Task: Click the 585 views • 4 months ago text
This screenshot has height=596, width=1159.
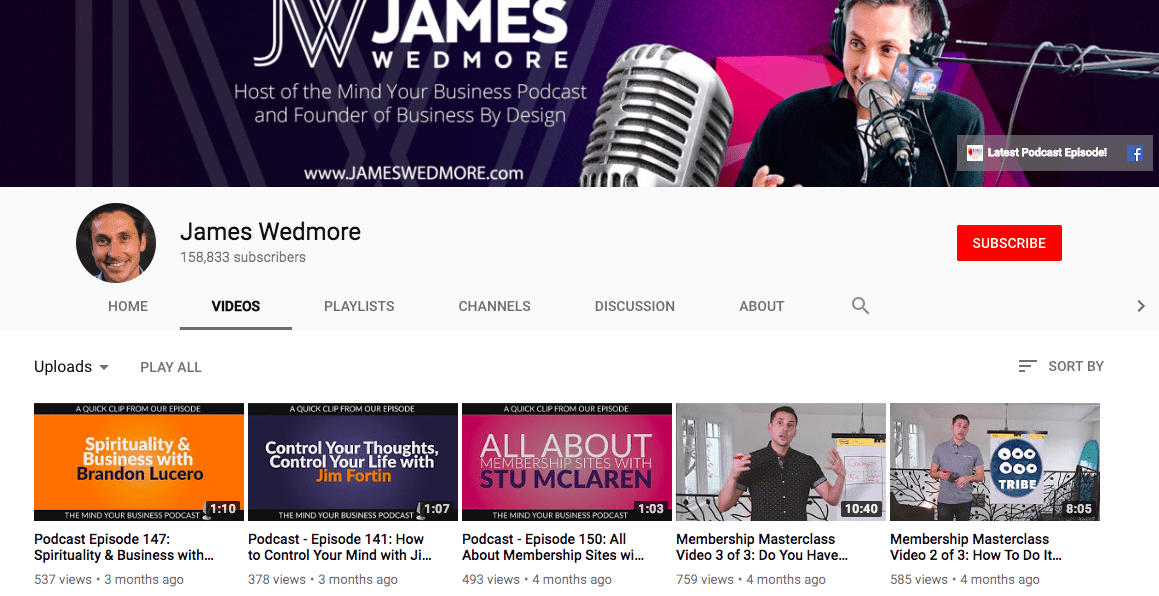Action: [x=965, y=580]
